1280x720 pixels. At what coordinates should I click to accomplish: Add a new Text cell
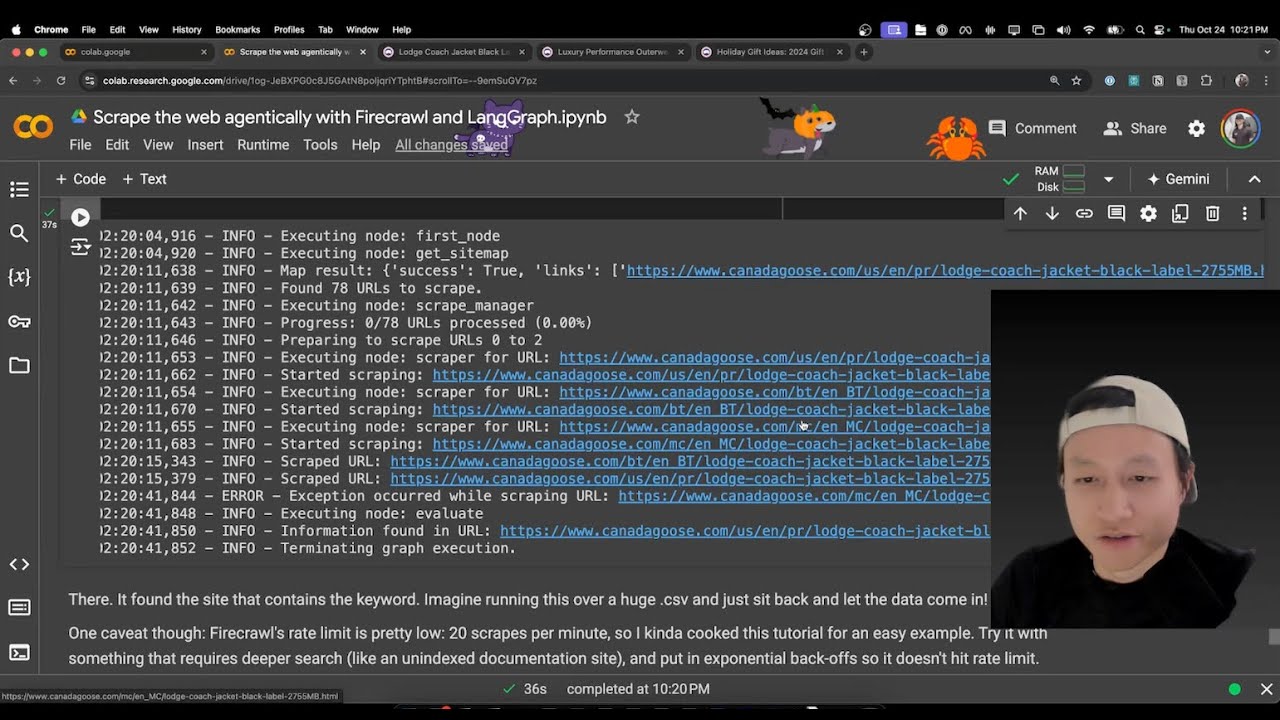tap(144, 179)
